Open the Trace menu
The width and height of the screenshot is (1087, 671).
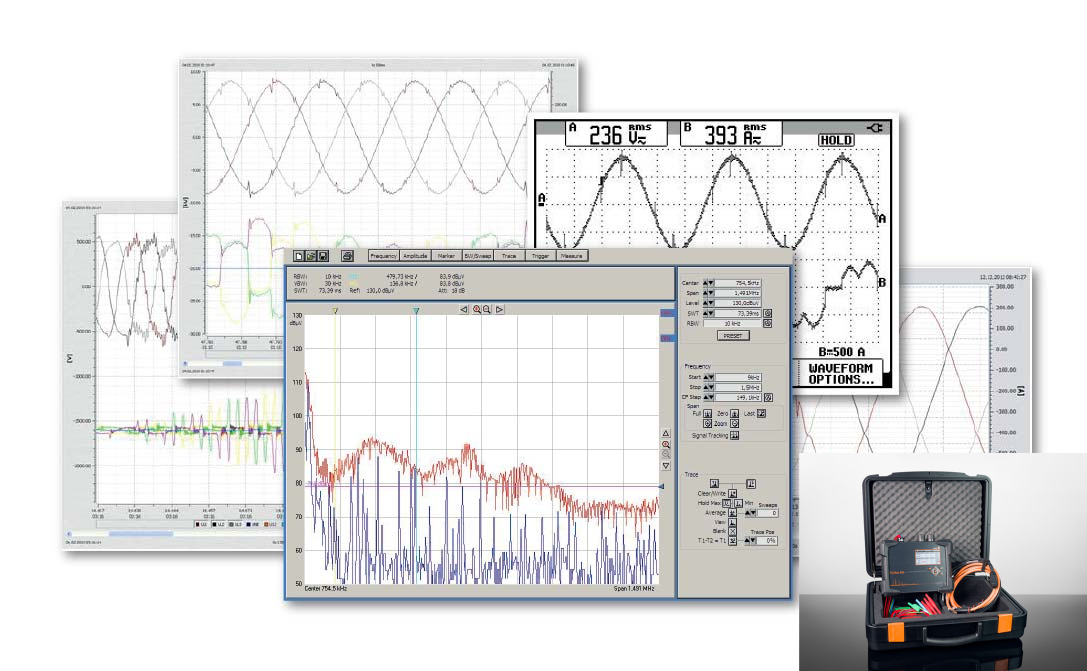click(509, 256)
